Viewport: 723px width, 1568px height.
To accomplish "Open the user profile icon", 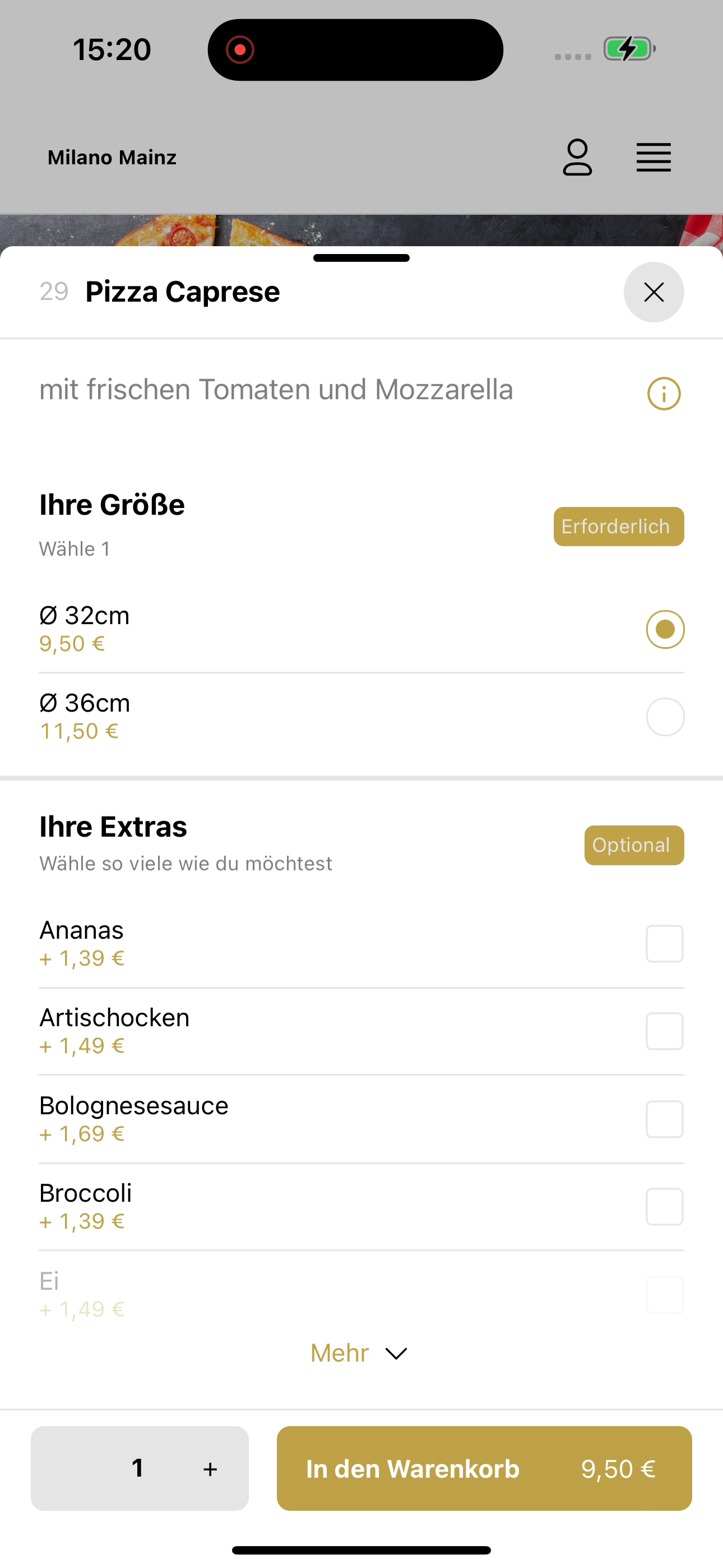I will (577, 158).
